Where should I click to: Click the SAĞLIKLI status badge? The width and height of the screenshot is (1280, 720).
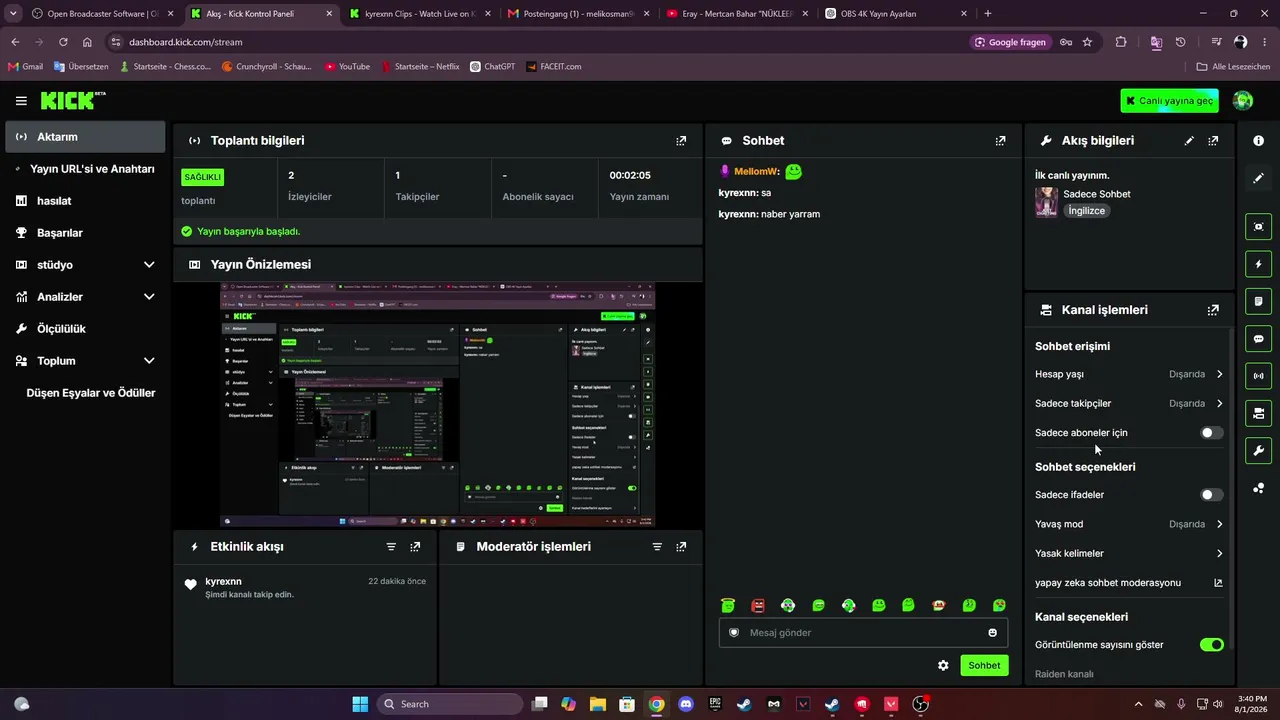202,177
